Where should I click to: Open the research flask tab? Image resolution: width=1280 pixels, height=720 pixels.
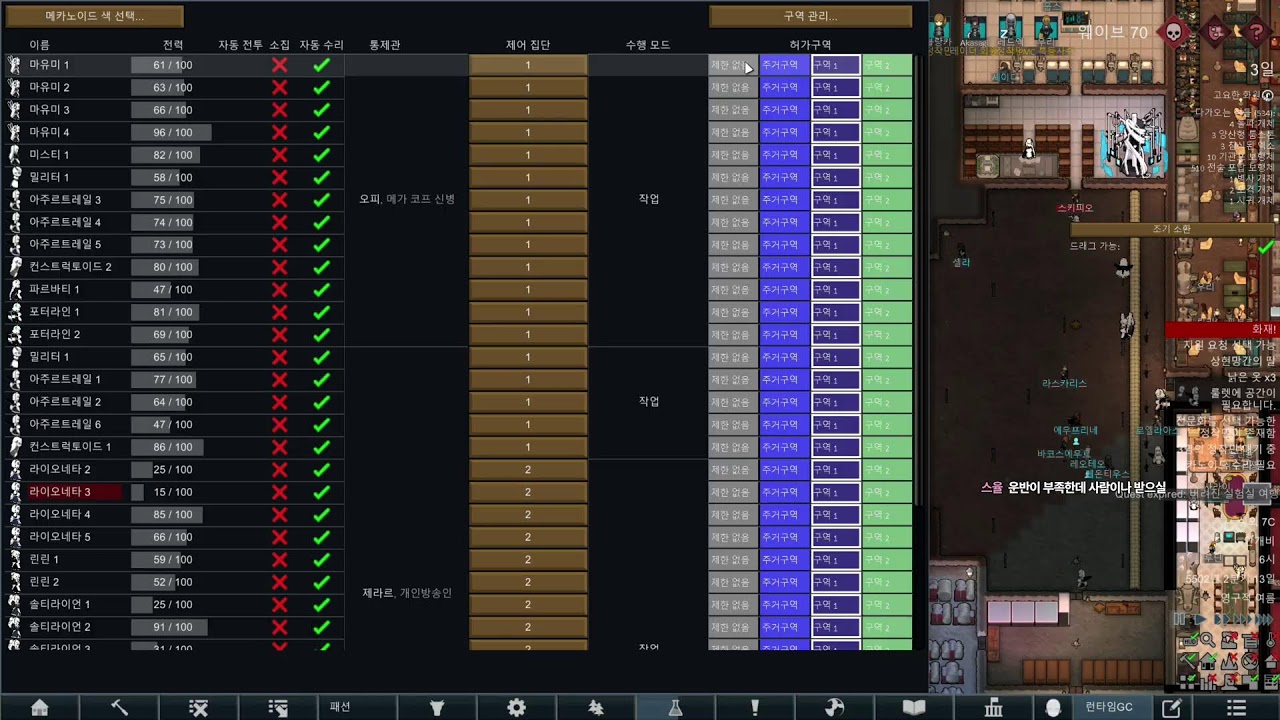pyautogui.click(x=675, y=707)
